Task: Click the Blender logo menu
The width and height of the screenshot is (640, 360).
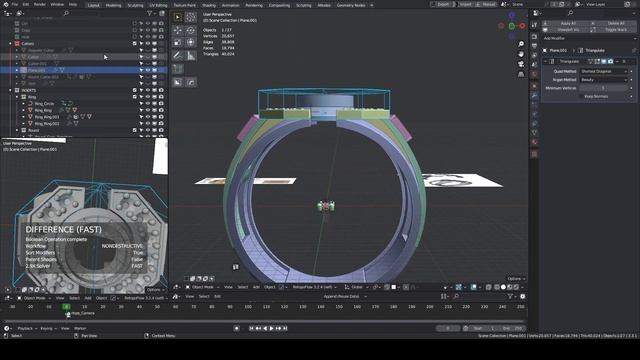Action: pos(6,4)
